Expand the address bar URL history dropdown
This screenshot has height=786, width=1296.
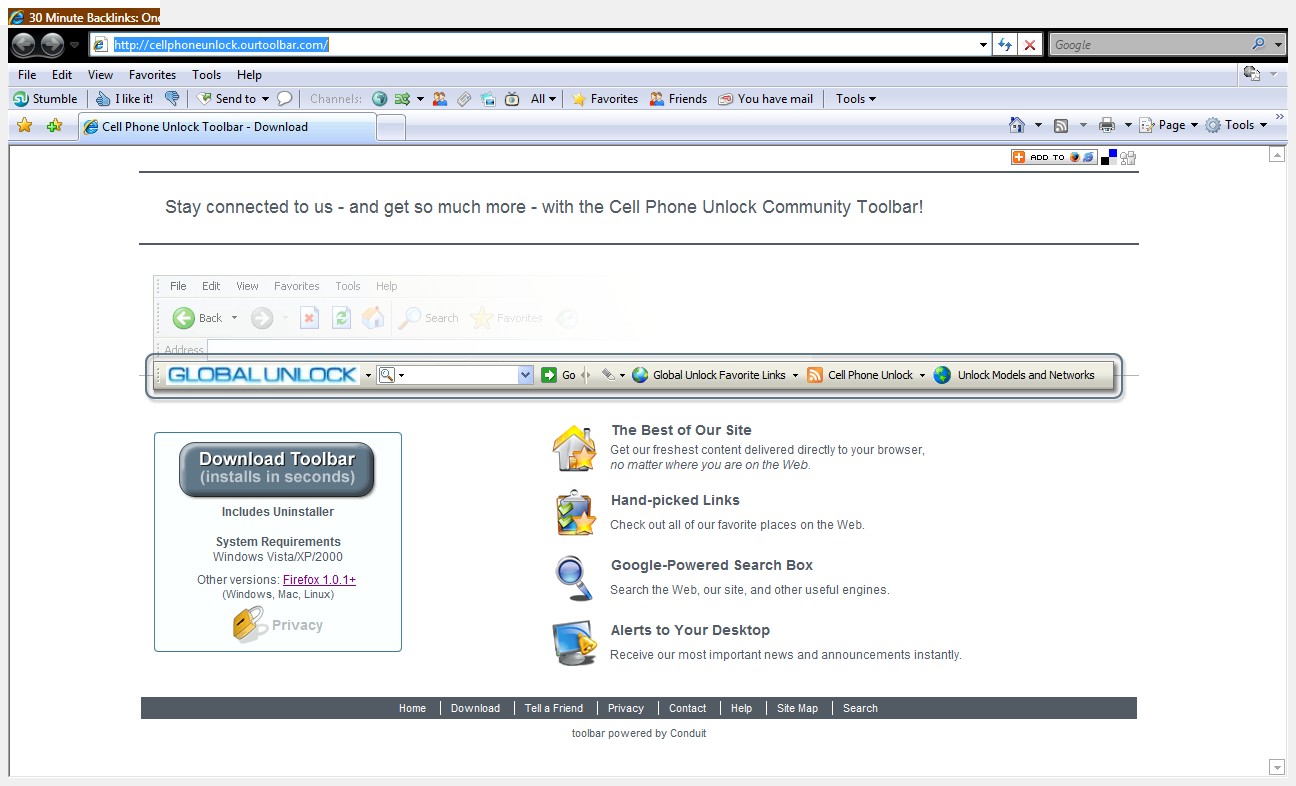[x=983, y=45]
